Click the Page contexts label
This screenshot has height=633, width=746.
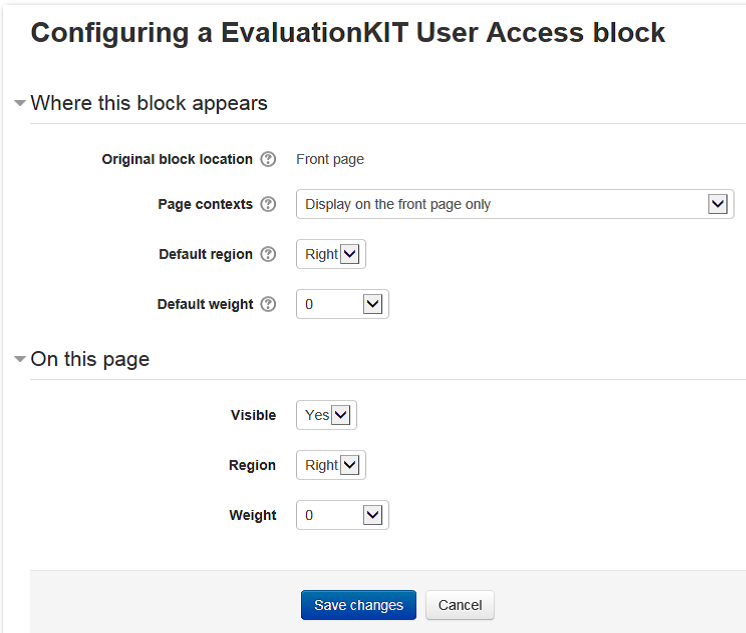(x=205, y=204)
